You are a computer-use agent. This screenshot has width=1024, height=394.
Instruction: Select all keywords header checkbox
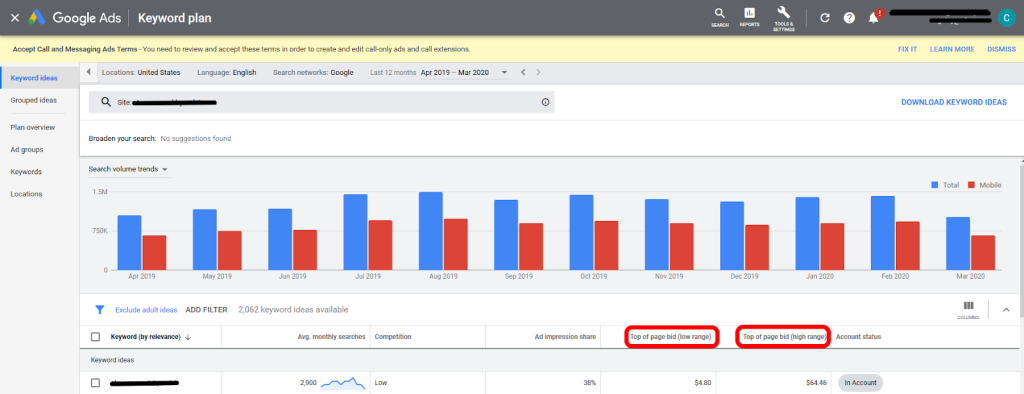(95, 337)
